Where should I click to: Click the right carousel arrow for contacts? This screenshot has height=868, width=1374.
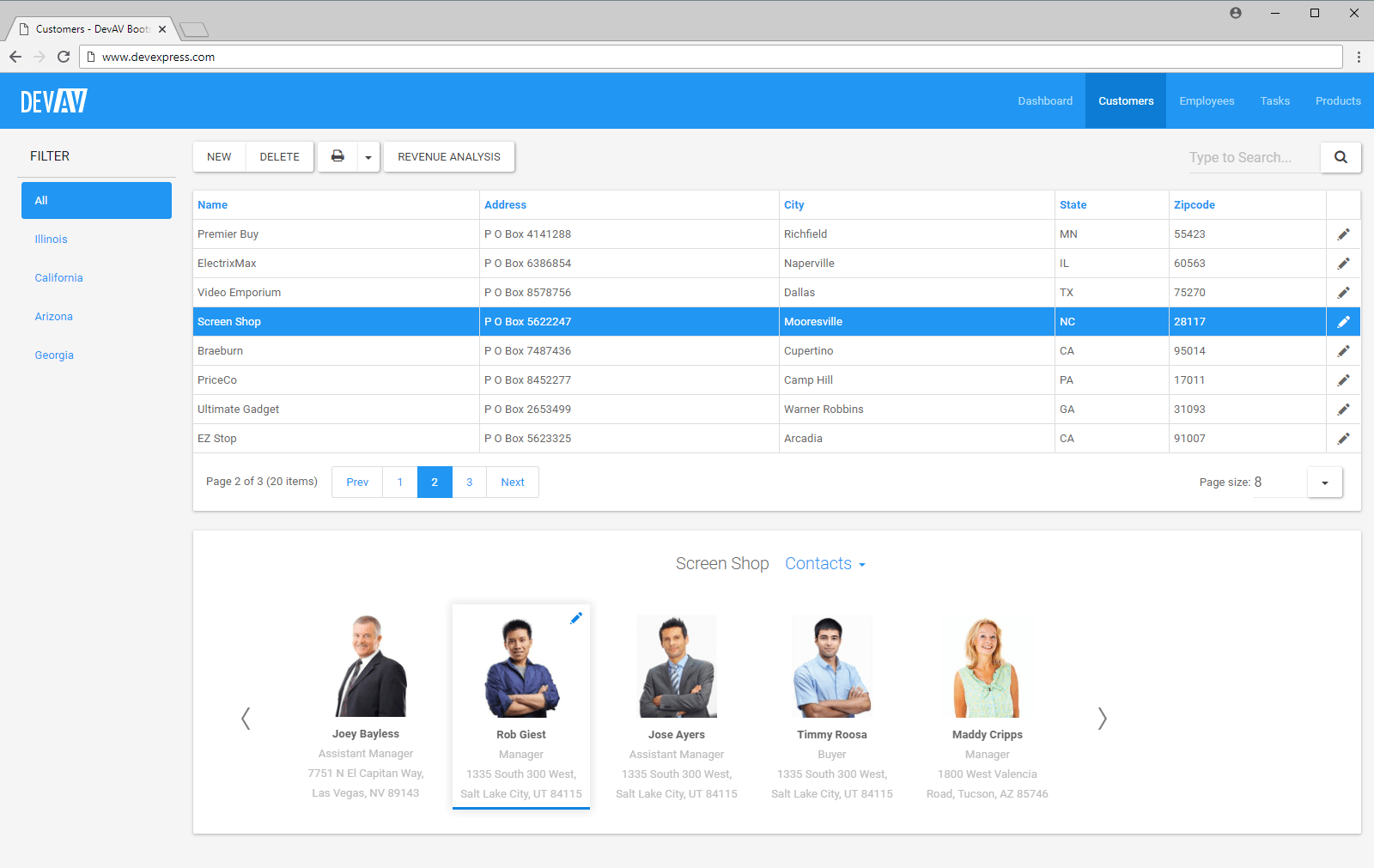tap(1102, 718)
